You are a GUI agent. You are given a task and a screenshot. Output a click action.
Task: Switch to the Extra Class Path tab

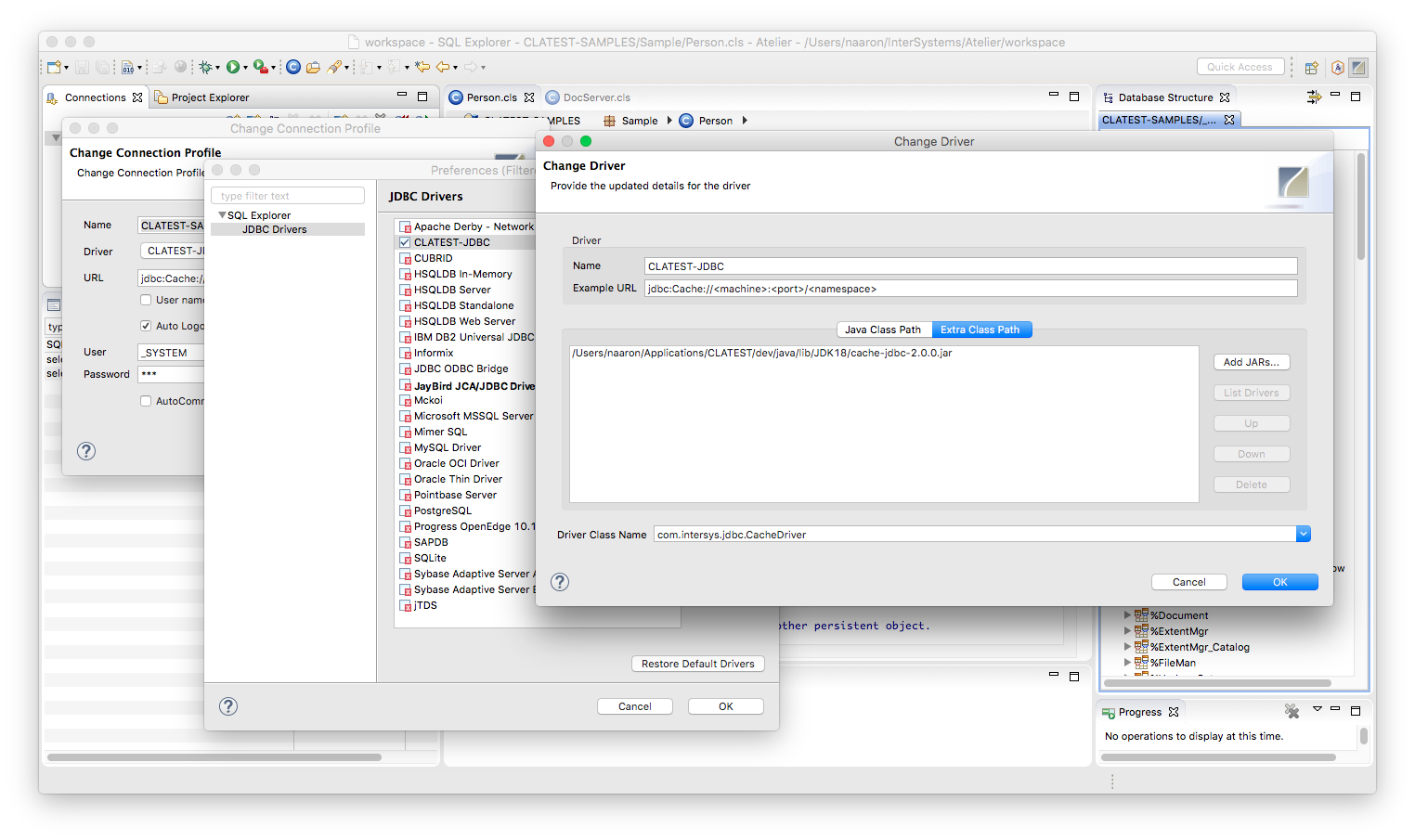[980, 330]
